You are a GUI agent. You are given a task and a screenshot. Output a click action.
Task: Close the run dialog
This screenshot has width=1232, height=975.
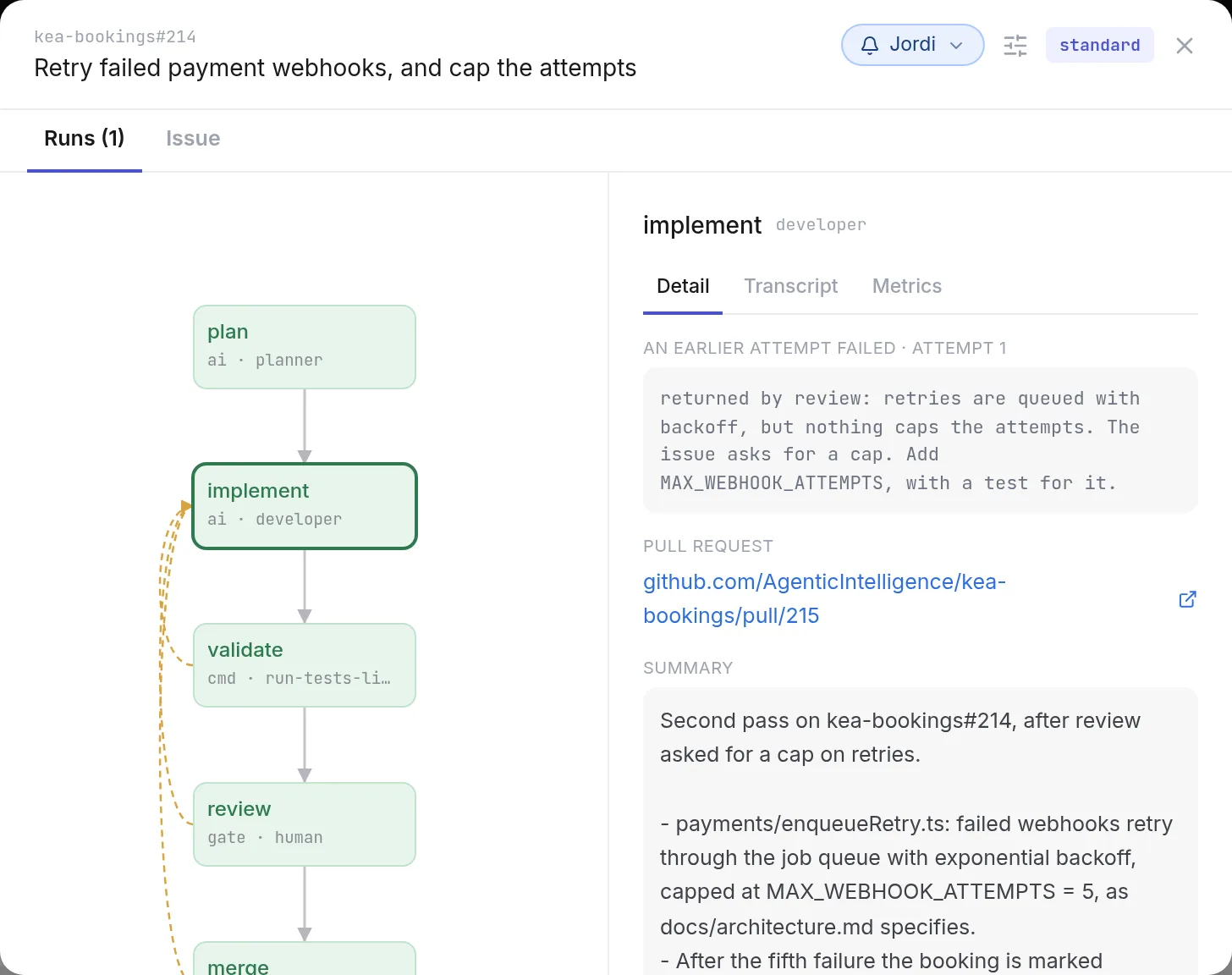[x=1185, y=46]
